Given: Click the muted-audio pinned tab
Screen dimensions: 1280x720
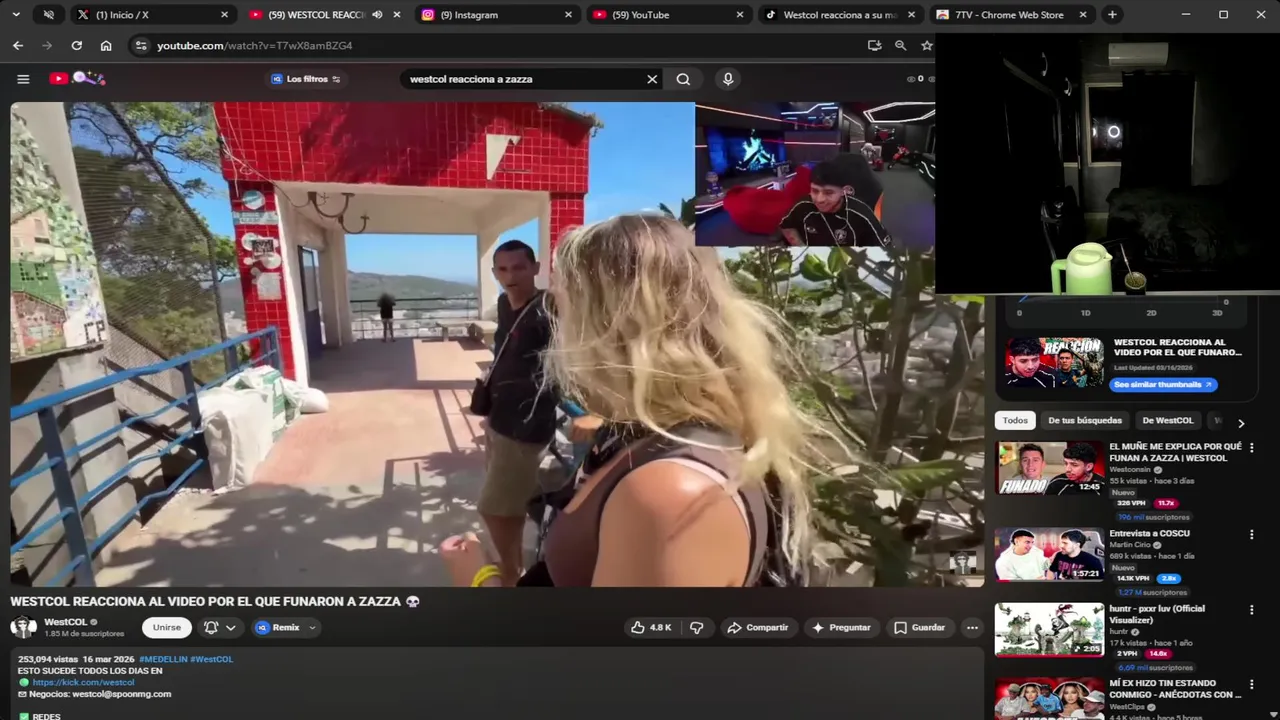Looking at the screenshot, I should click(49, 15).
